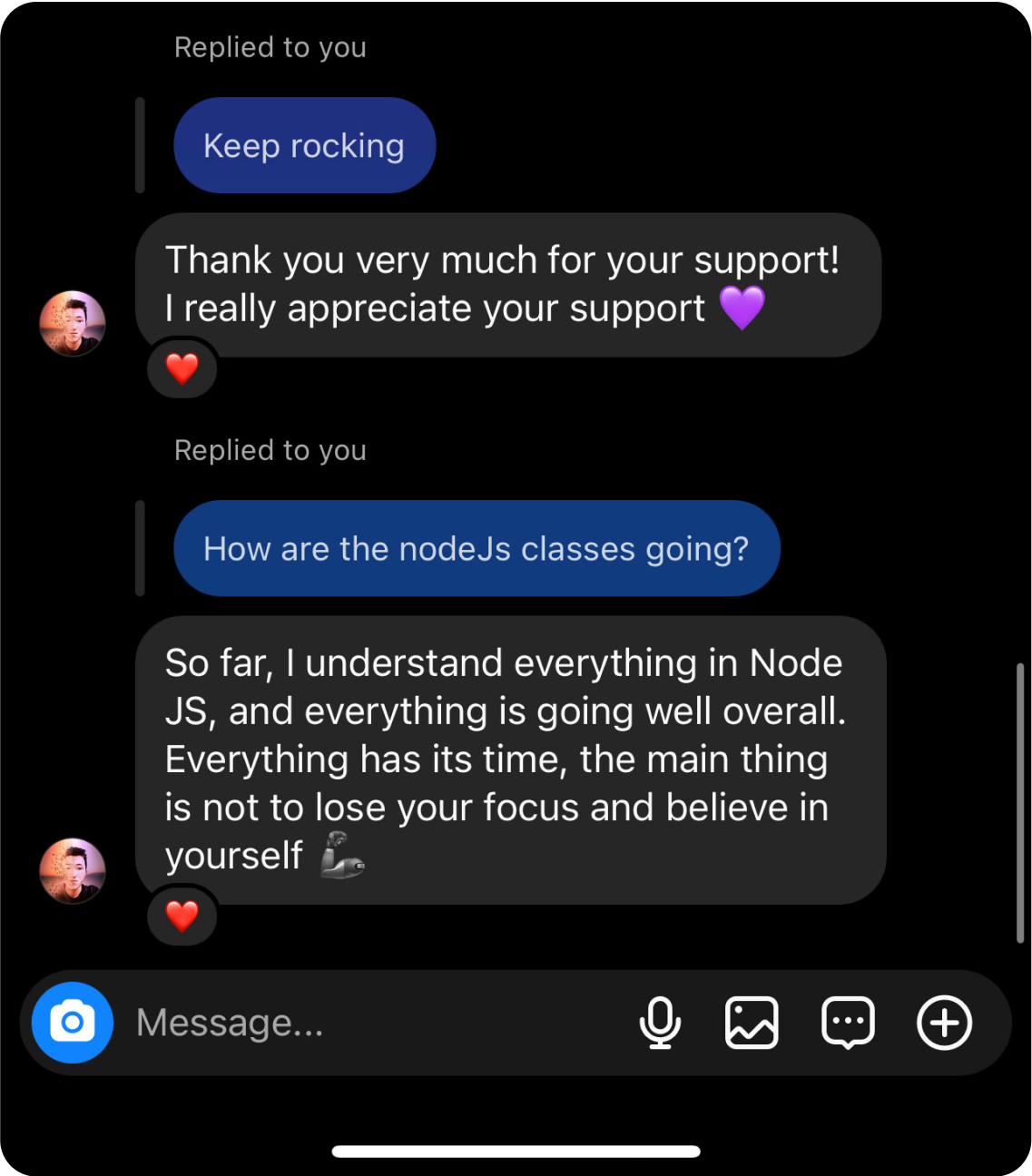
Task: Tap the home indicator bar at the bottom
Action: point(516,1151)
